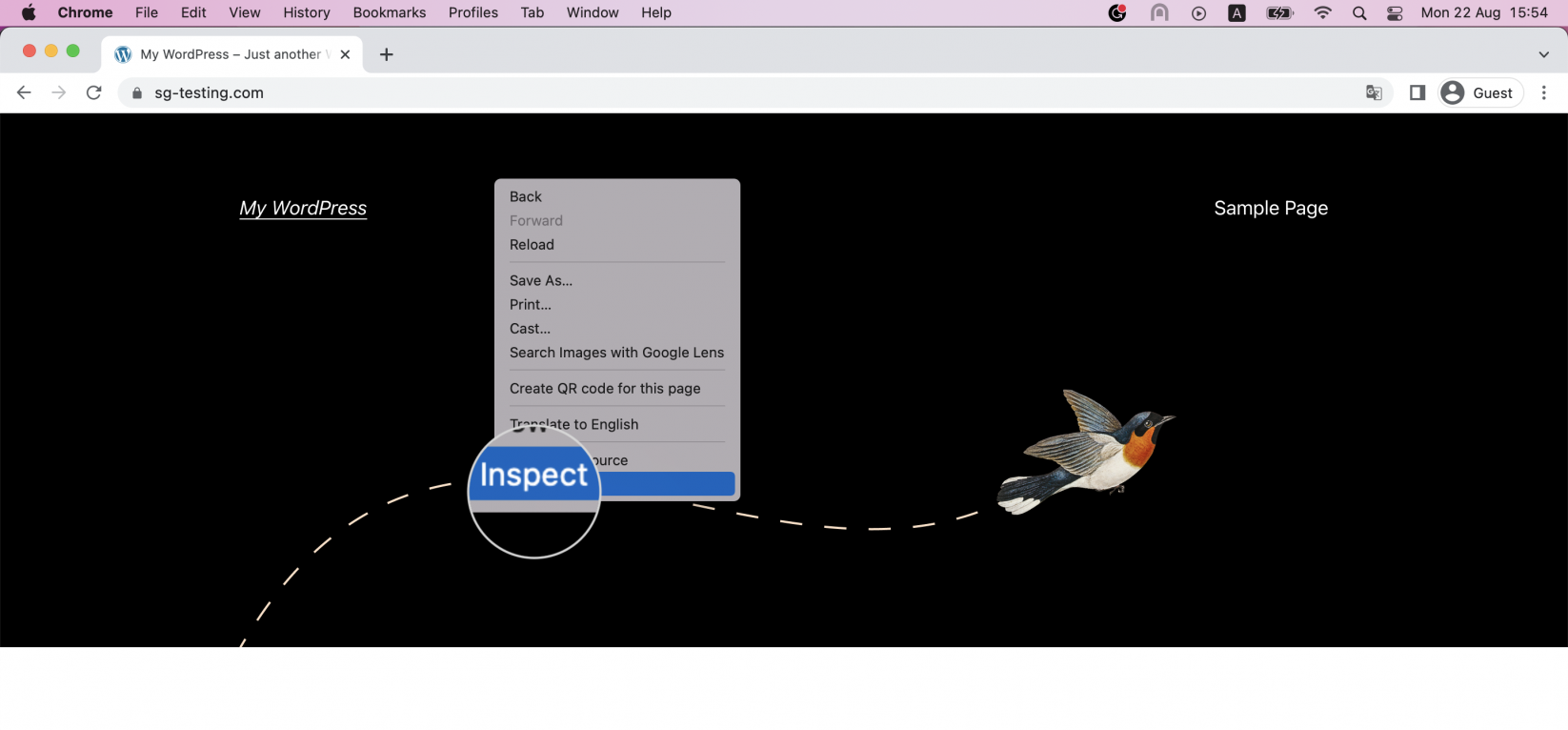Open the History menu
Viewport: 1568px width, 730px height.
point(307,12)
